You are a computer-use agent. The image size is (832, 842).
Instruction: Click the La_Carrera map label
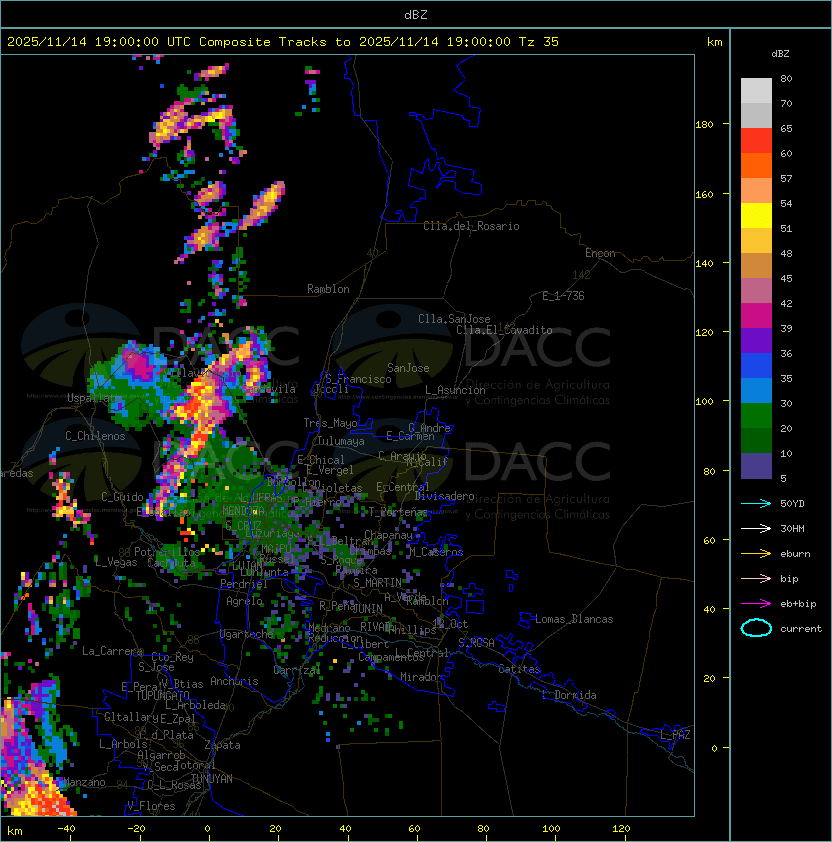pyautogui.click(x=113, y=651)
